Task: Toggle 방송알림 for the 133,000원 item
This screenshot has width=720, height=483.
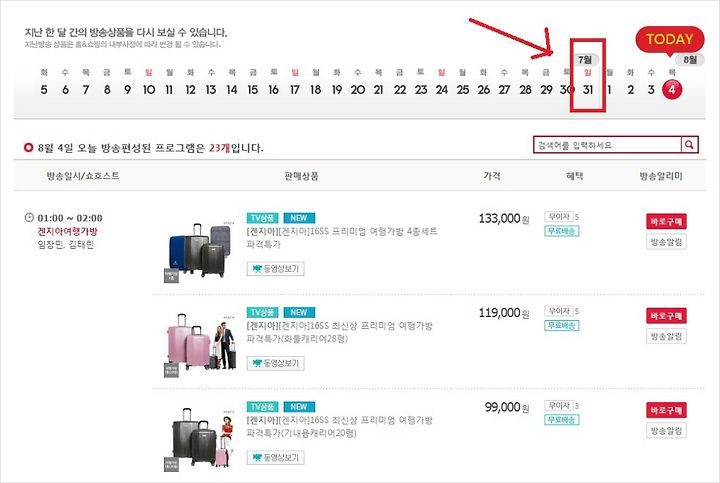Action: tap(666, 242)
